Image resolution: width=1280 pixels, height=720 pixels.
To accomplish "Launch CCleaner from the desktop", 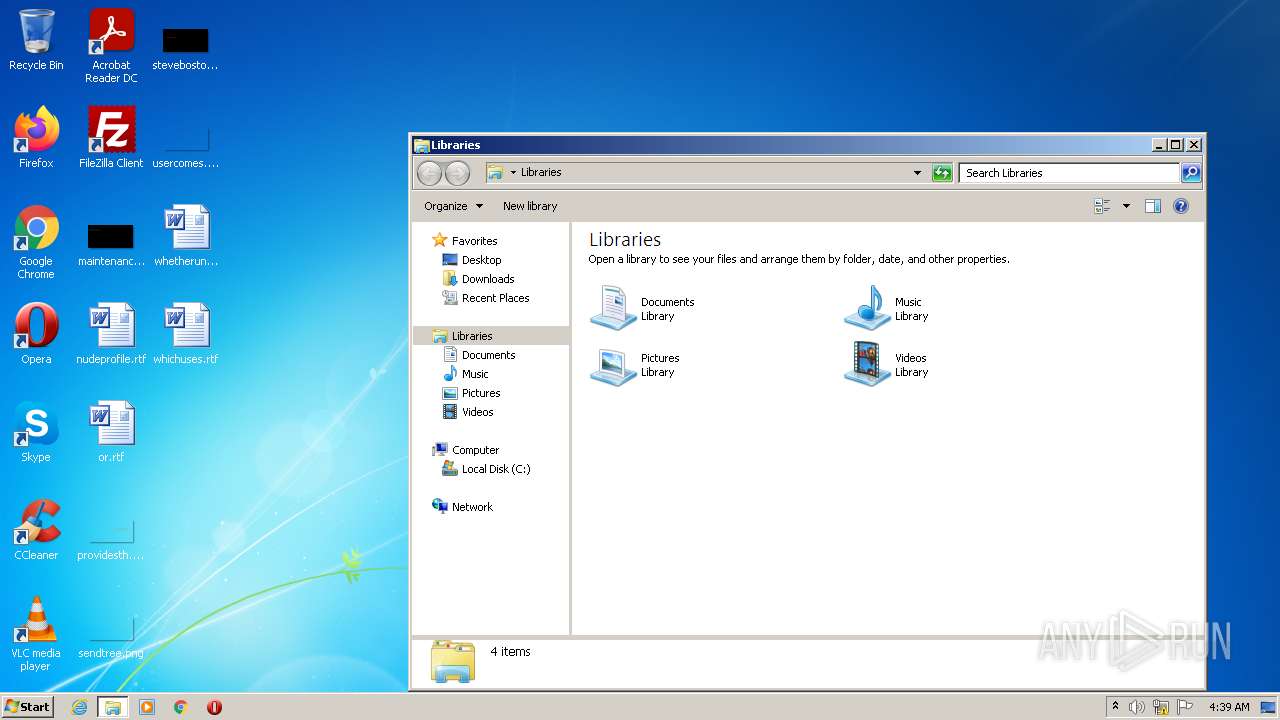I will [x=36, y=529].
